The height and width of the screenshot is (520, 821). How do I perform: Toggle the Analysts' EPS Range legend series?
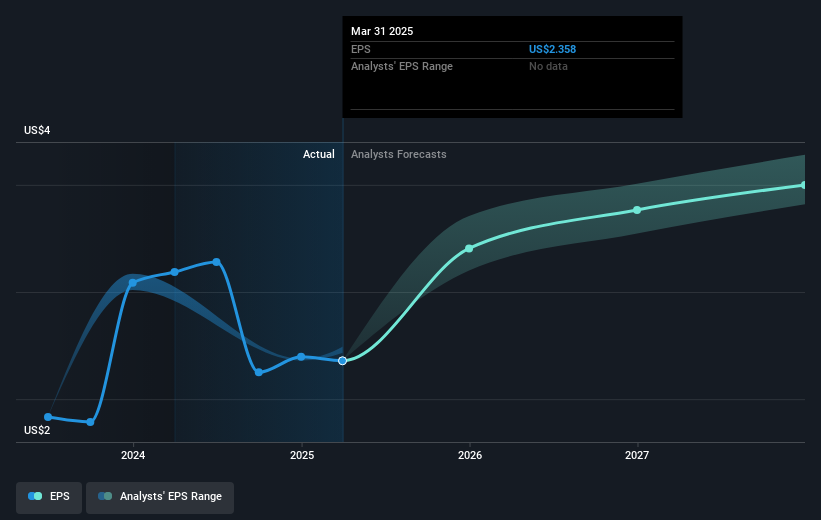tap(160, 496)
